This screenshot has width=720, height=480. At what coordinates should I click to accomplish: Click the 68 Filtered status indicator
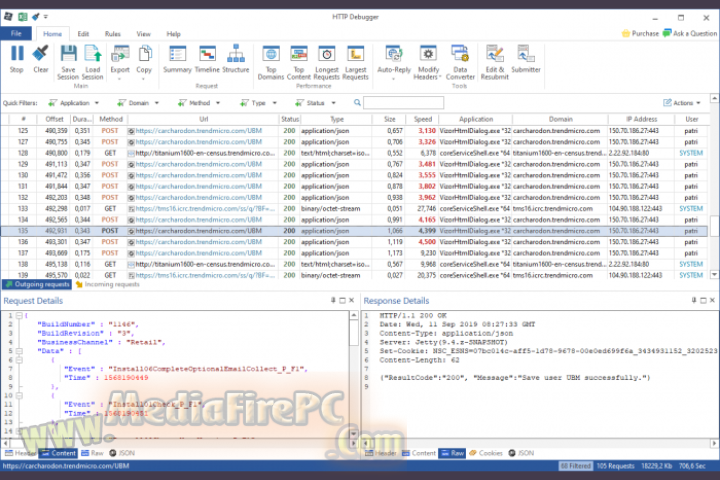click(x=575, y=466)
